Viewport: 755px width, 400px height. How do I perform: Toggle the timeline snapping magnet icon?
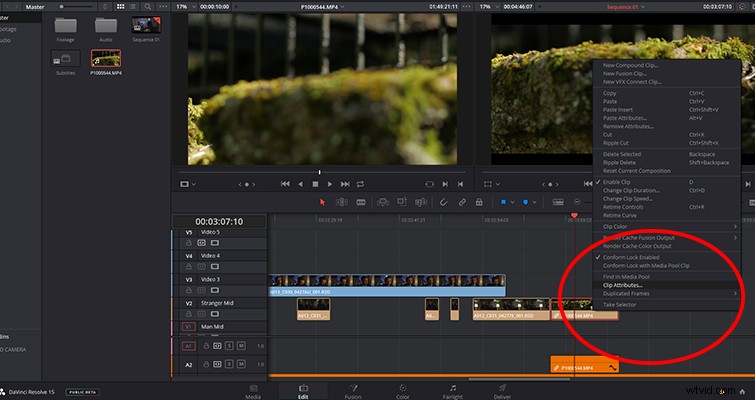pos(443,202)
